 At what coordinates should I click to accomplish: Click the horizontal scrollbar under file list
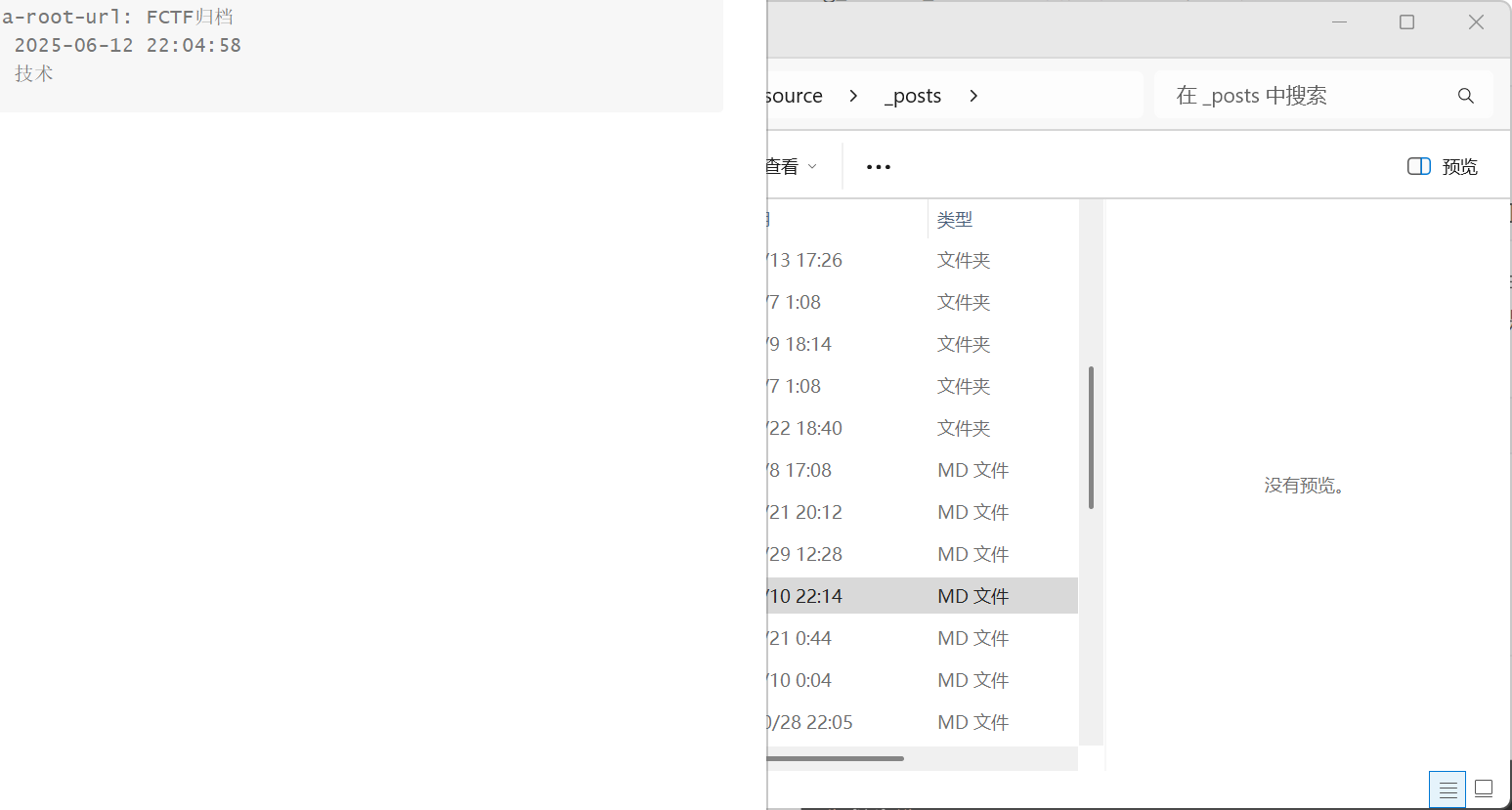pos(836,758)
